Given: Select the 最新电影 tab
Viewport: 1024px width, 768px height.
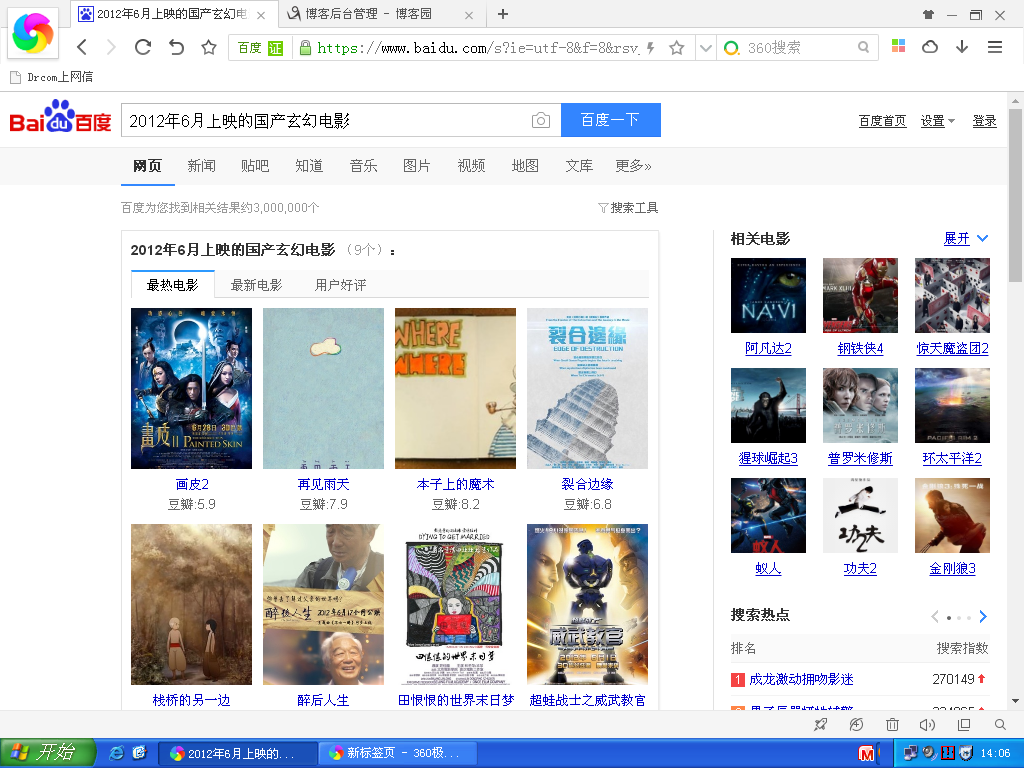Looking at the screenshot, I should click(256, 285).
